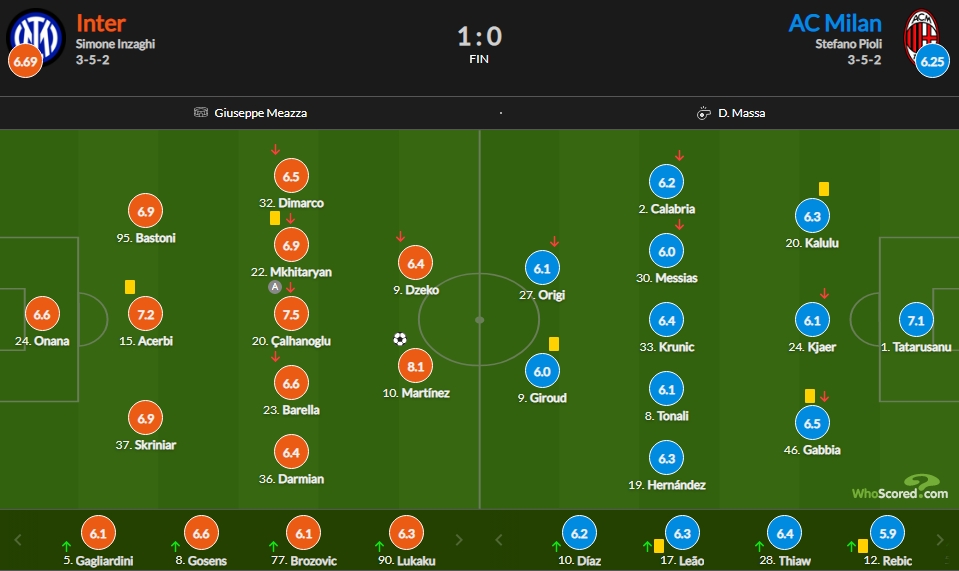This screenshot has width=959, height=571.
Task: Open the Inter team name link
Action: coord(101,23)
